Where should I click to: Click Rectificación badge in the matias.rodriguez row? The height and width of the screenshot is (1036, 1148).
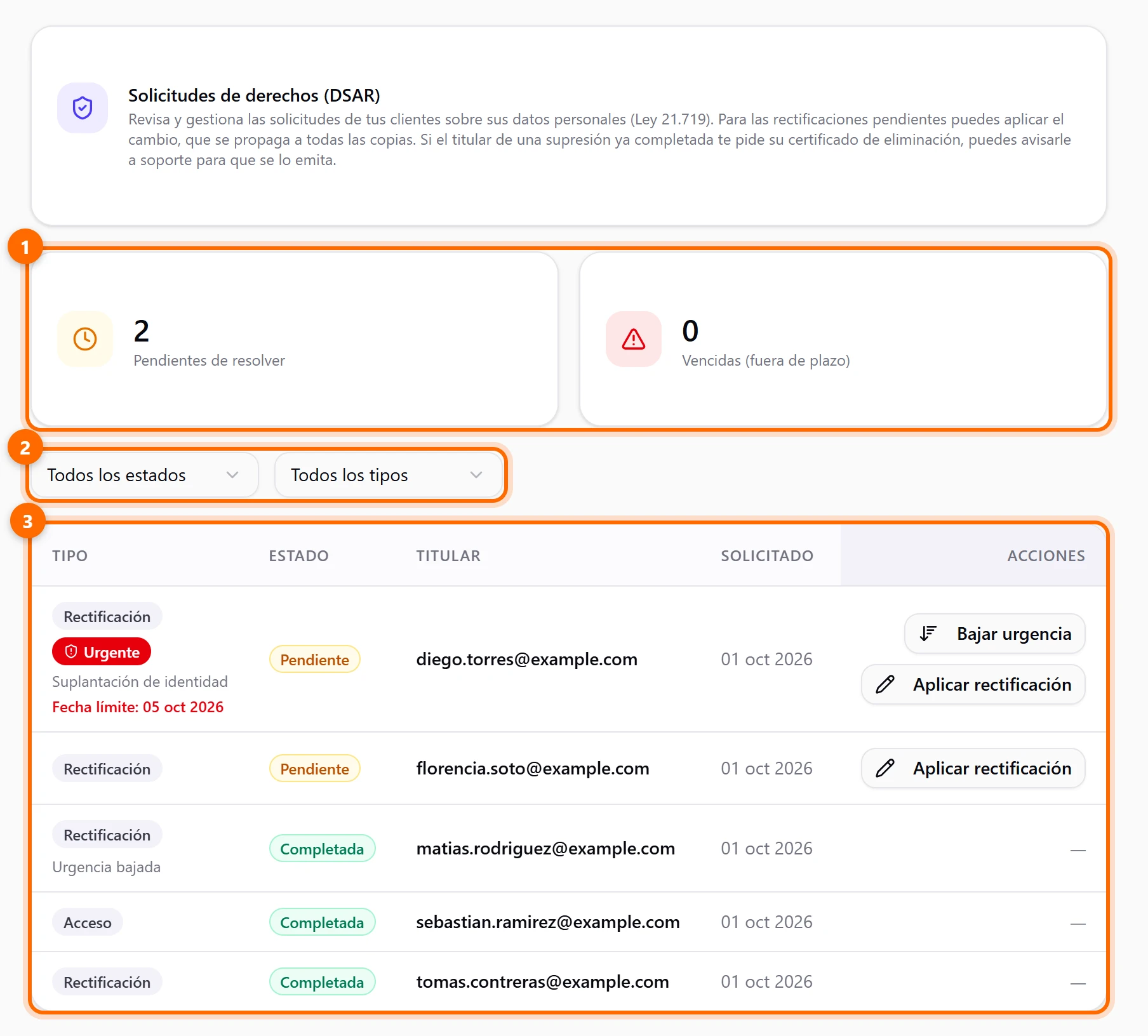click(x=107, y=835)
